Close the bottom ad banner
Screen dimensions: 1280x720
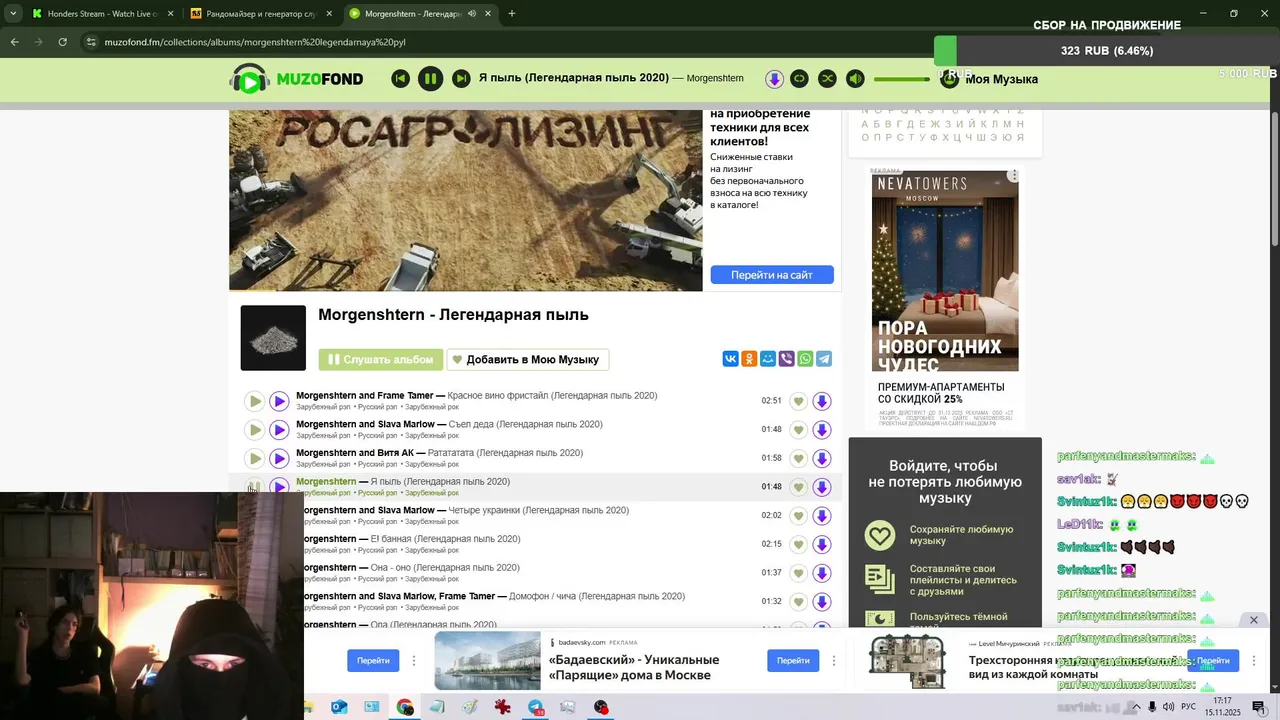(1253, 620)
